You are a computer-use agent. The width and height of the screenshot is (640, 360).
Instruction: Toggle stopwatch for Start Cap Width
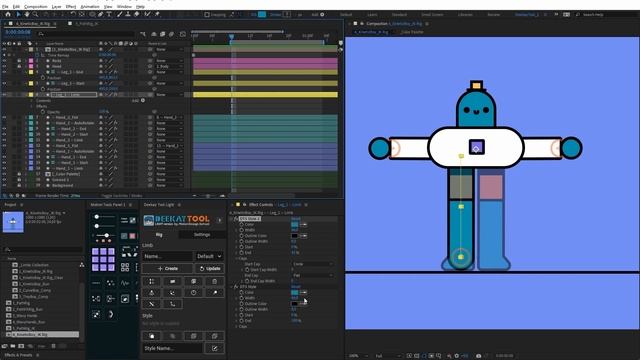click(x=247, y=270)
